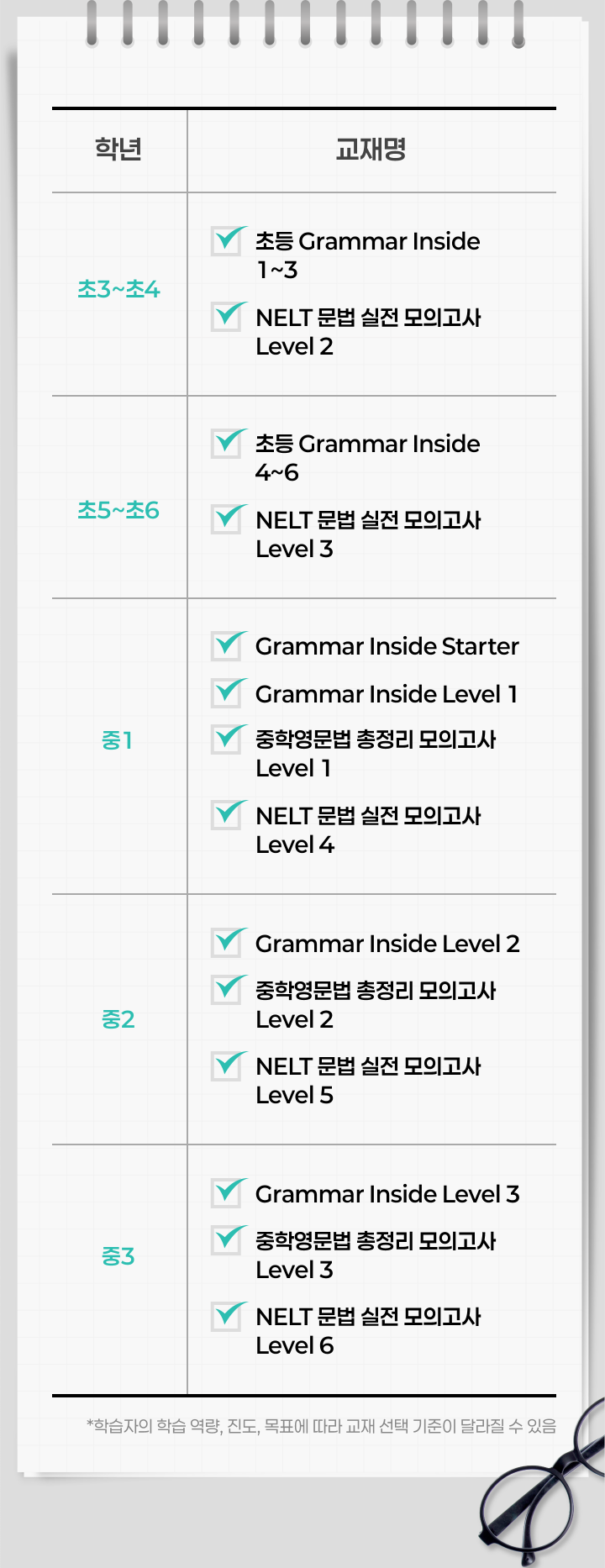Toggle checkbox for 초등 Grammar Inside 4~6
The width and height of the screenshot is (605, 1568).
(x=227, y=444)
